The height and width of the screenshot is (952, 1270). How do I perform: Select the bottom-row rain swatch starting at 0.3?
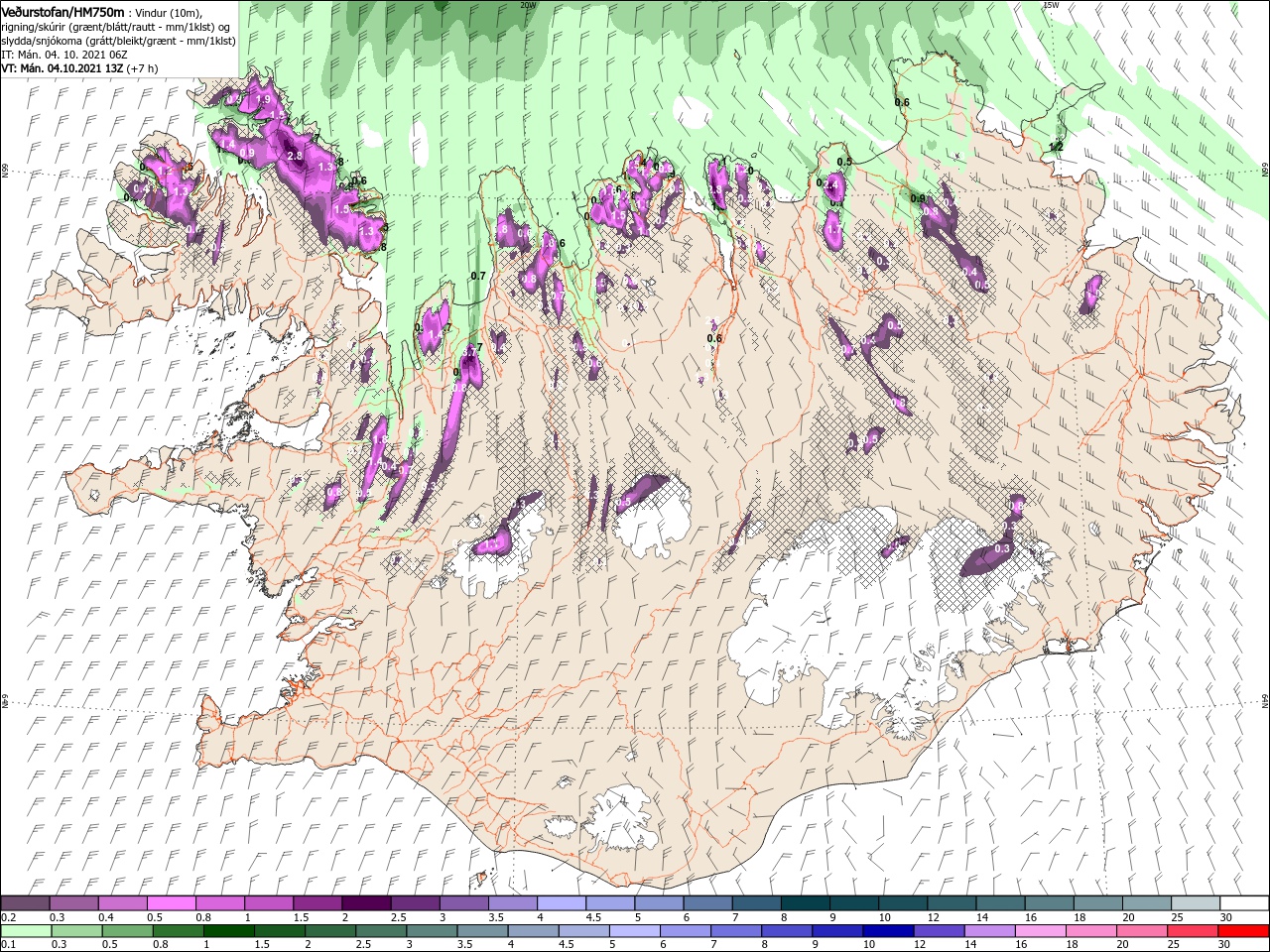[76, 931]
